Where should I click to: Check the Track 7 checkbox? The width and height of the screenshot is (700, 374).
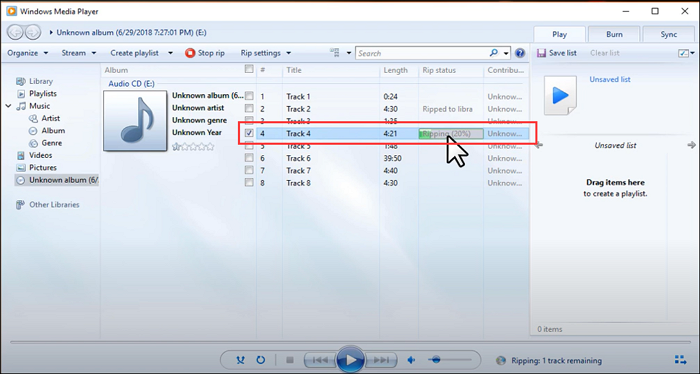(249, 170)
